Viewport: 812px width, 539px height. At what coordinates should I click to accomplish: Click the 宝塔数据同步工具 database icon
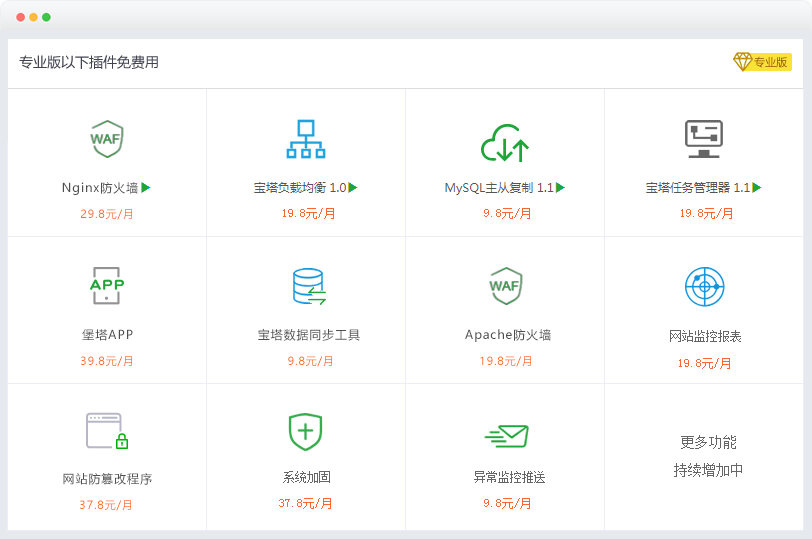(309, 286)
